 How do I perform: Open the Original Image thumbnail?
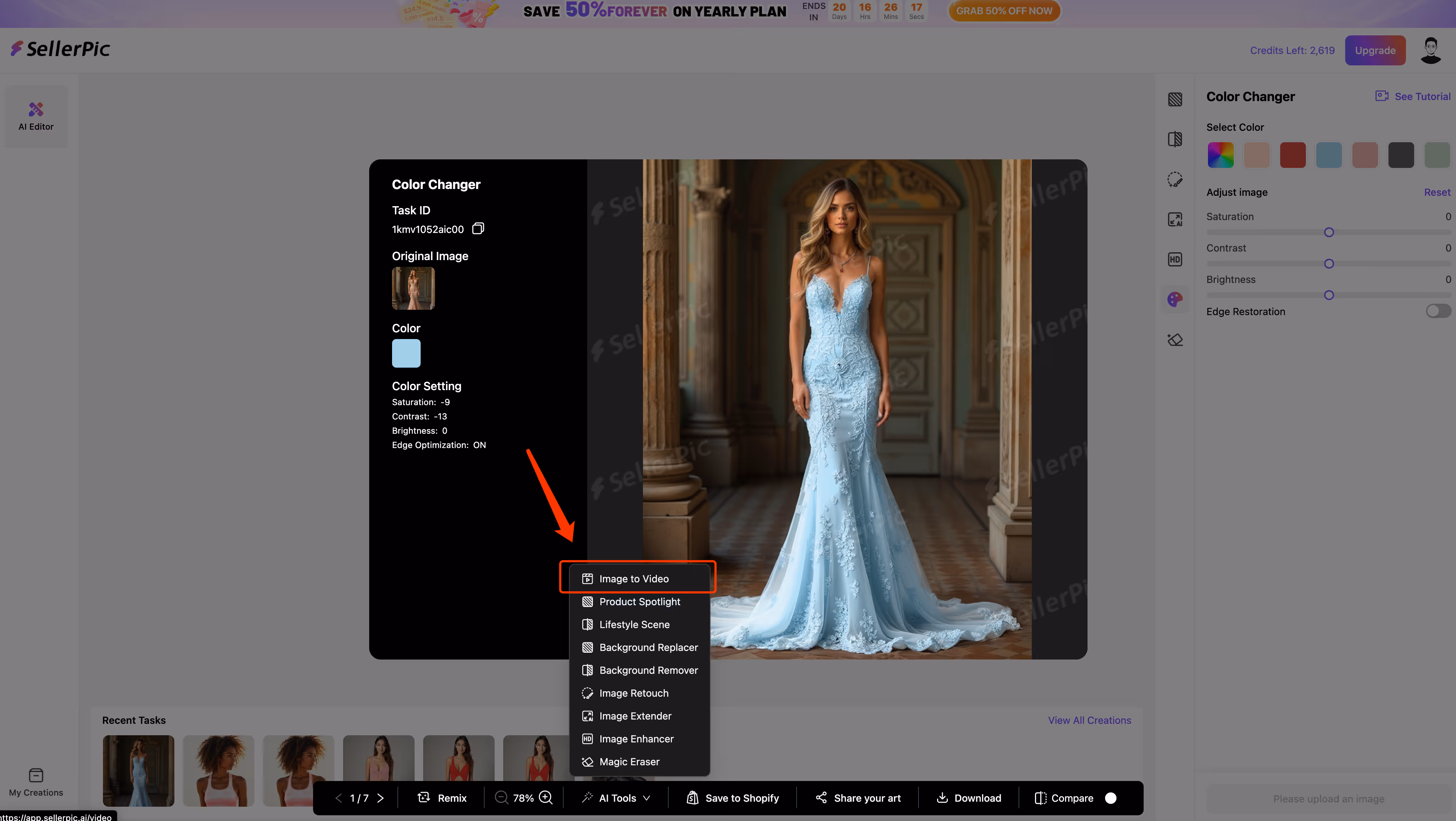(413, 288)
